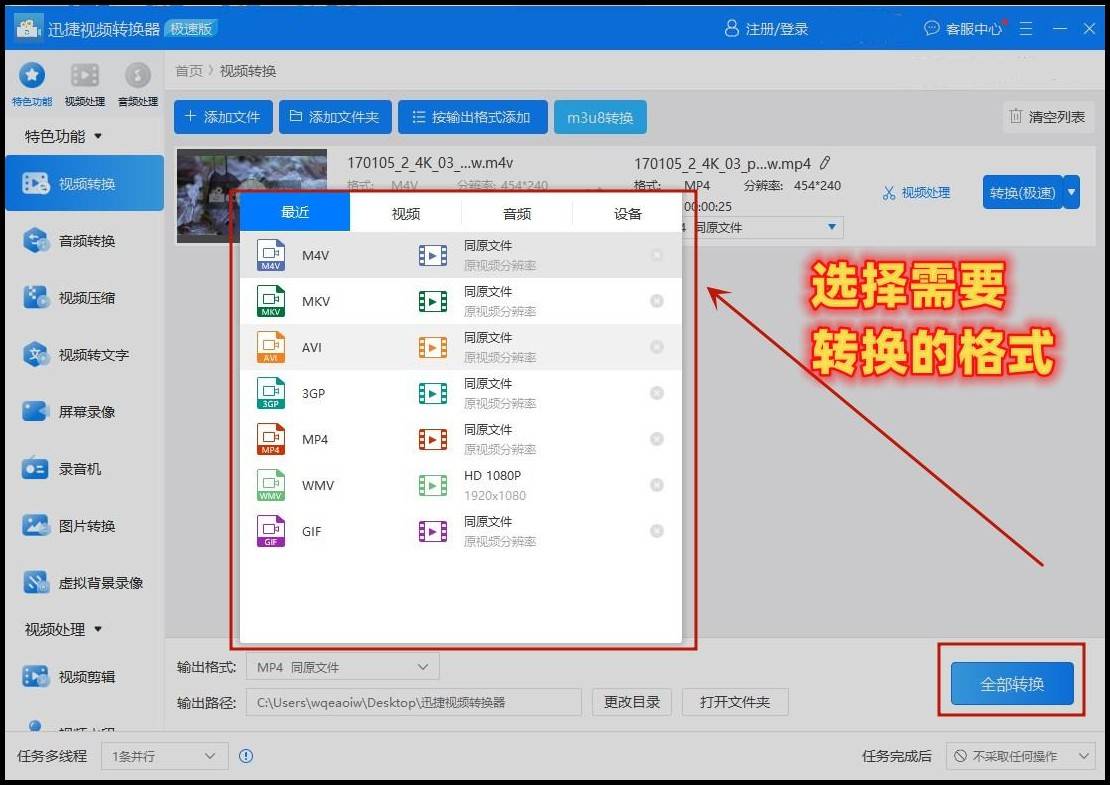Viewport: 1110px width, 785px height.
Task: Click the 添加文件夹 button
Action: (x=335, y=117)
